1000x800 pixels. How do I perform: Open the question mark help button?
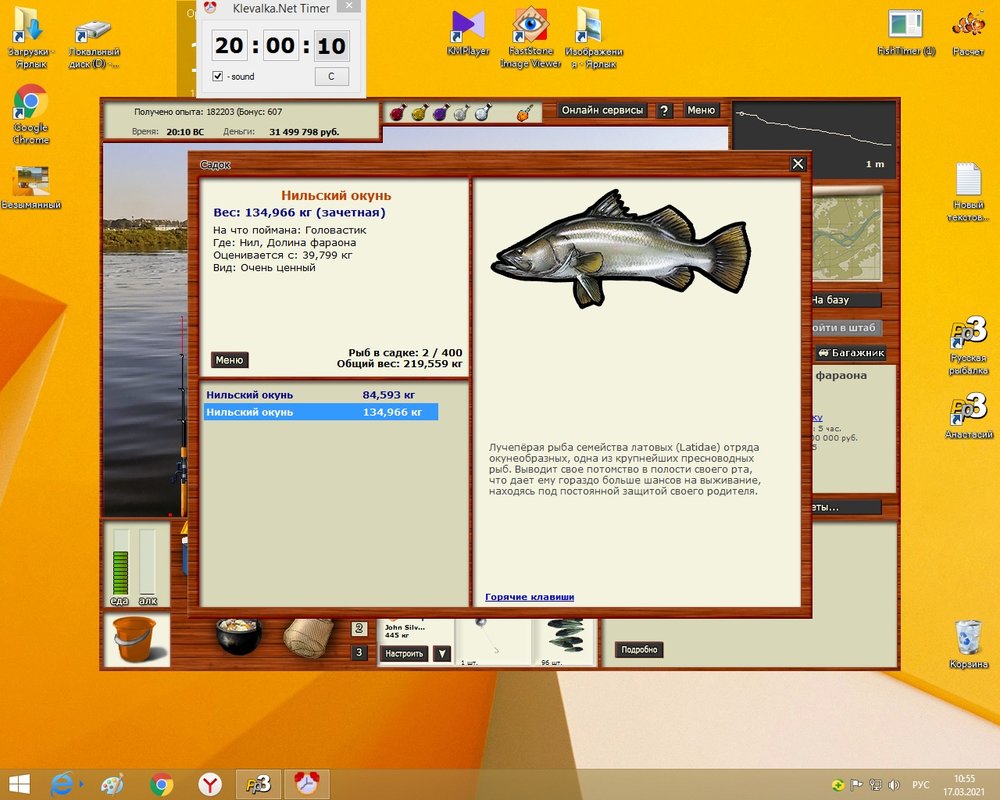pos(665,111)
